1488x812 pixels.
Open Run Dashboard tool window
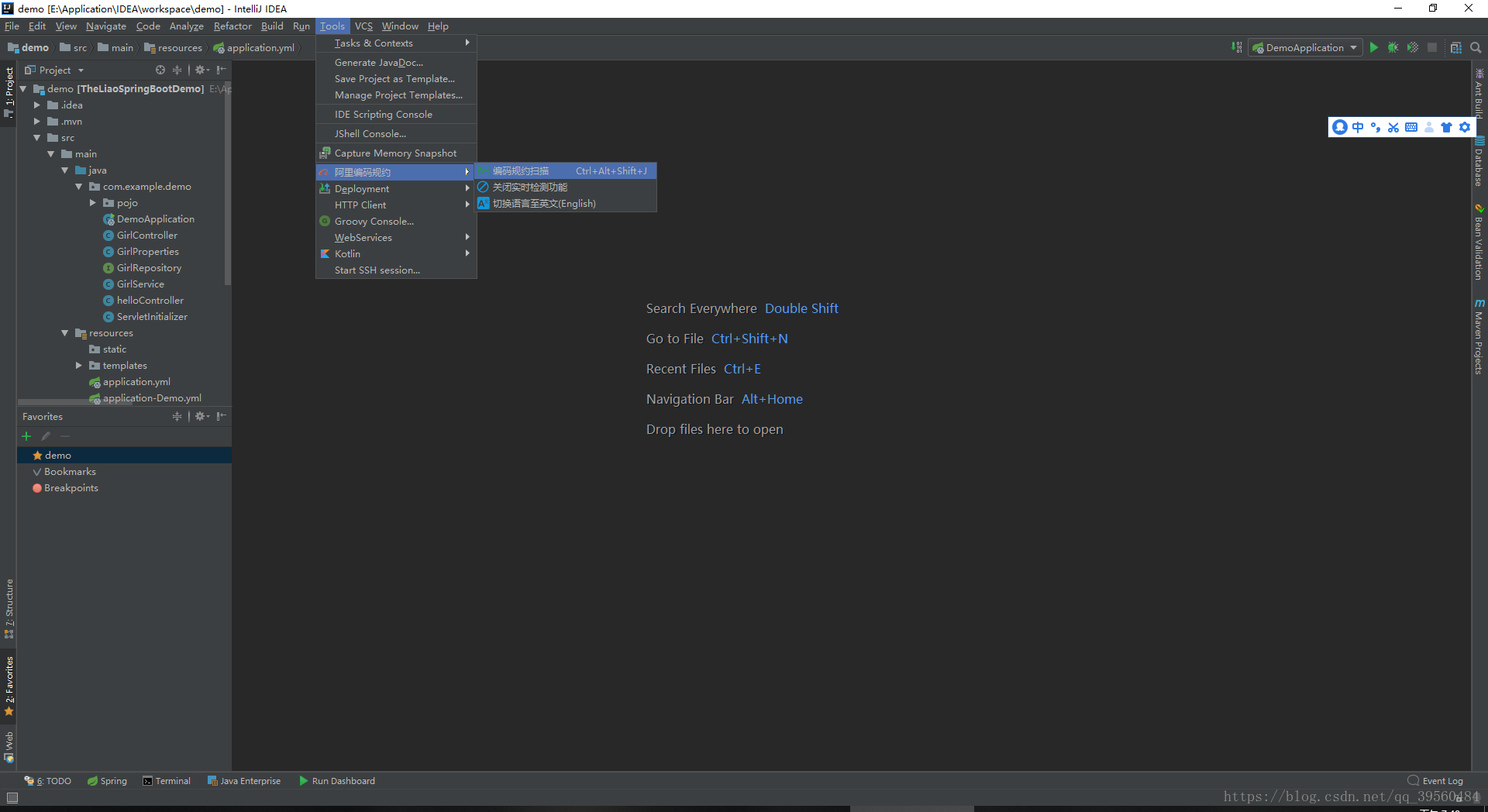click(x=337, y=781)
